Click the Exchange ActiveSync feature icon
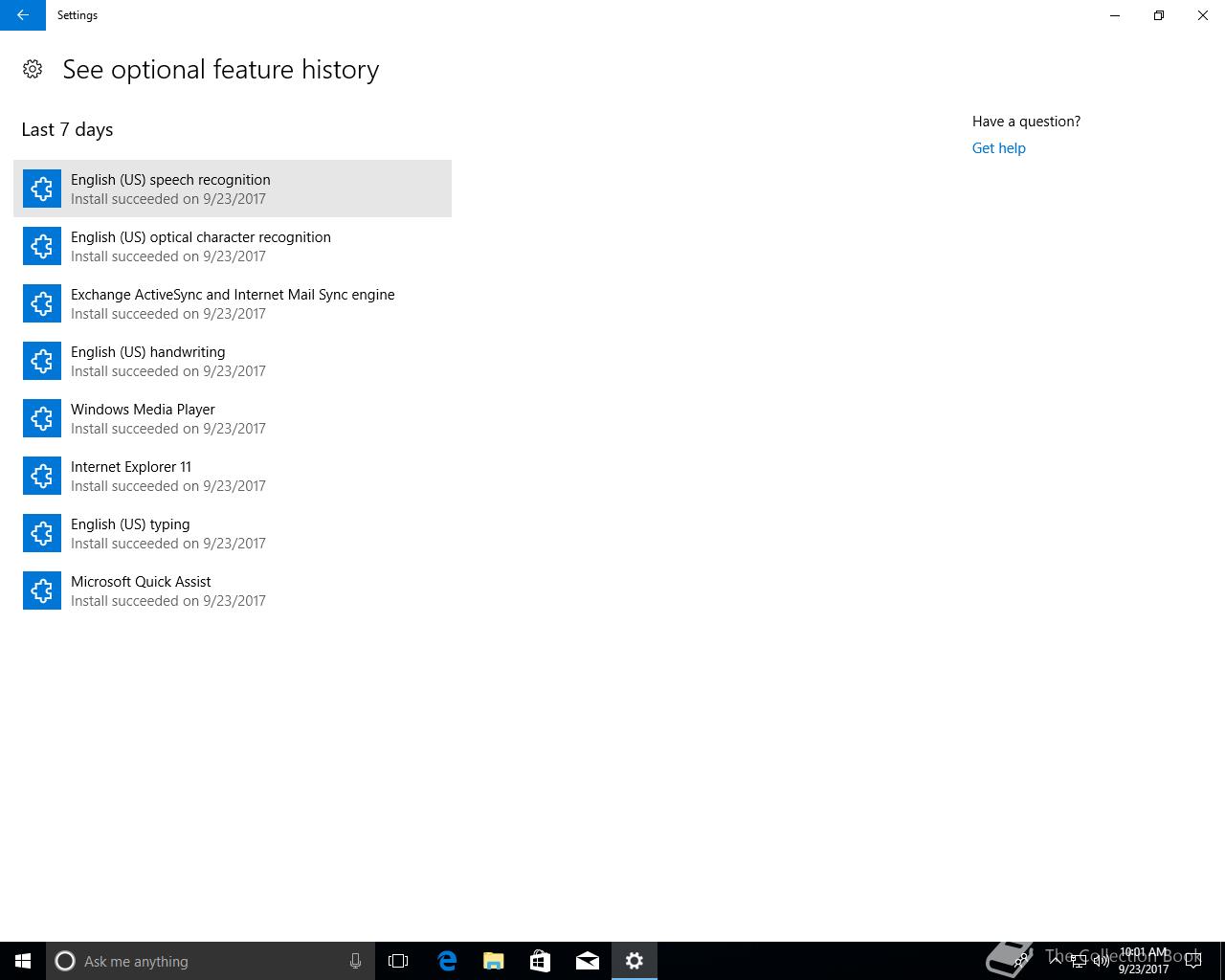The width and height of the screenshot is (1225, 980). point(42,303)
